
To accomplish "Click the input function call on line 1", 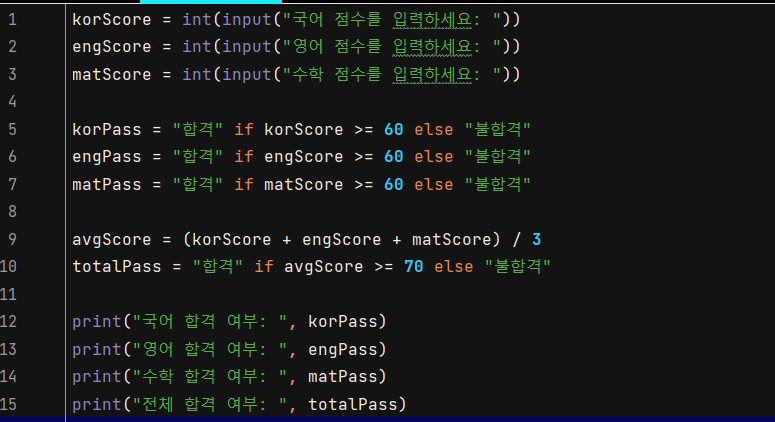I will 247,20.
